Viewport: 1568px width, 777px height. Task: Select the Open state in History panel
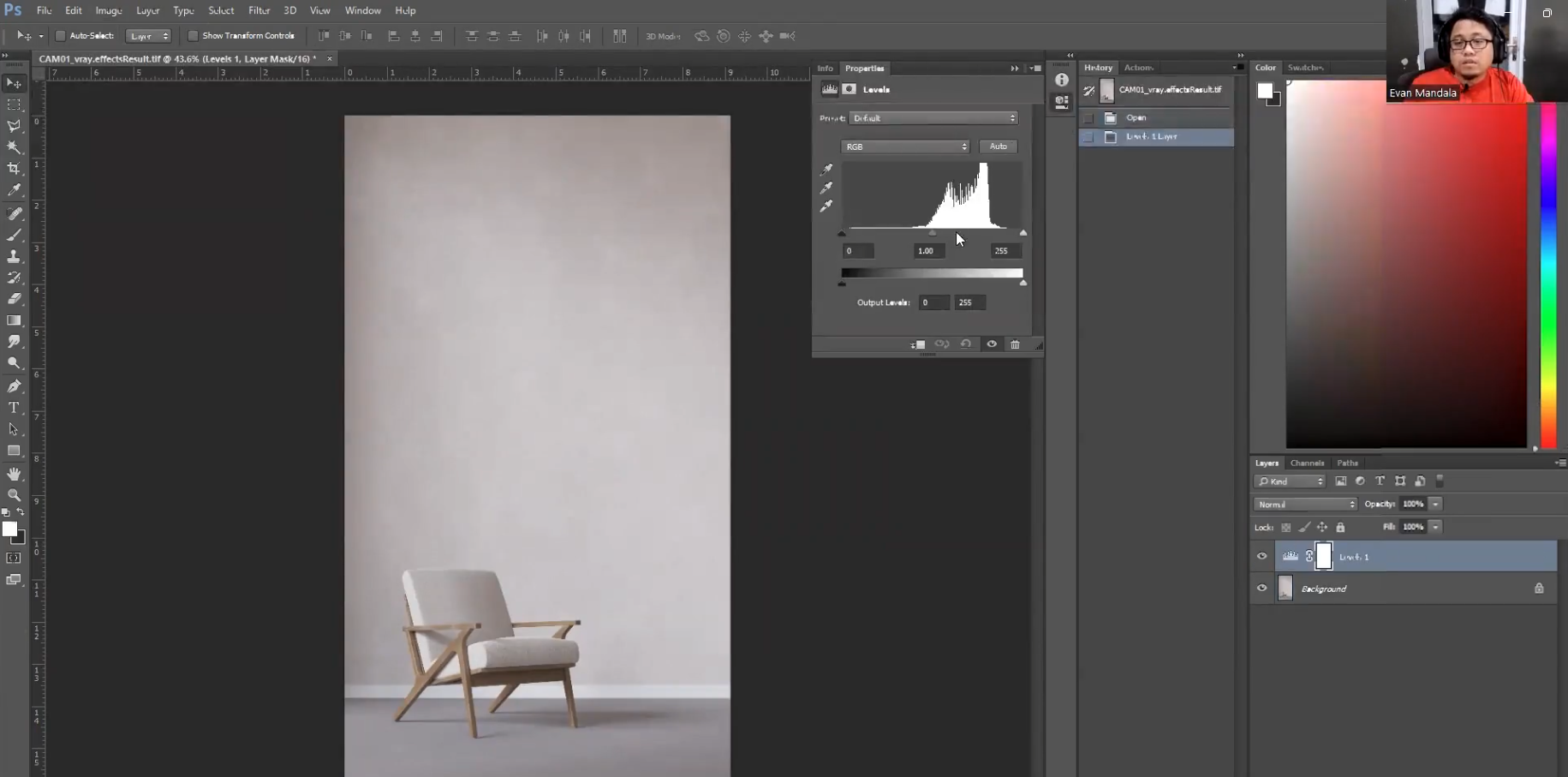pos(1135,117)
